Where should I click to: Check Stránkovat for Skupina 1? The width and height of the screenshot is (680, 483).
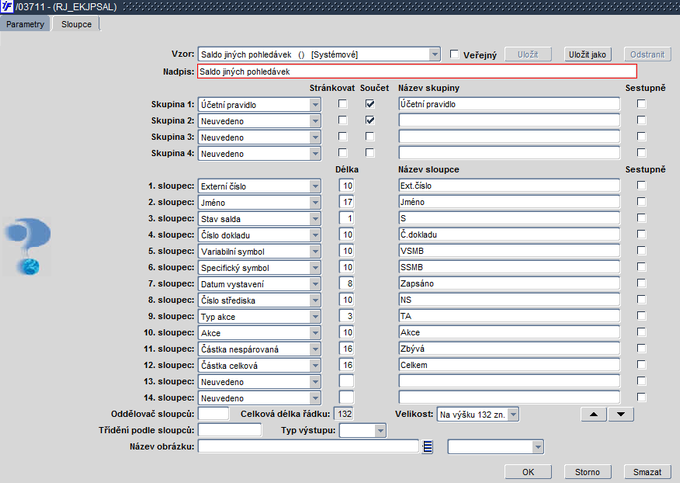(343, 103)
